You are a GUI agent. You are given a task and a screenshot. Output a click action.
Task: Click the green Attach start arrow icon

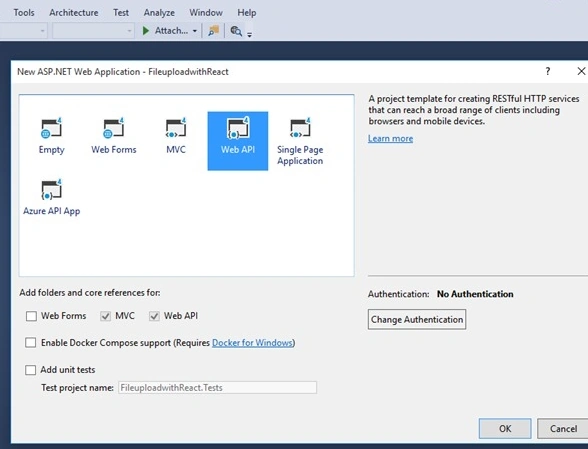click(x=146, y=30)
